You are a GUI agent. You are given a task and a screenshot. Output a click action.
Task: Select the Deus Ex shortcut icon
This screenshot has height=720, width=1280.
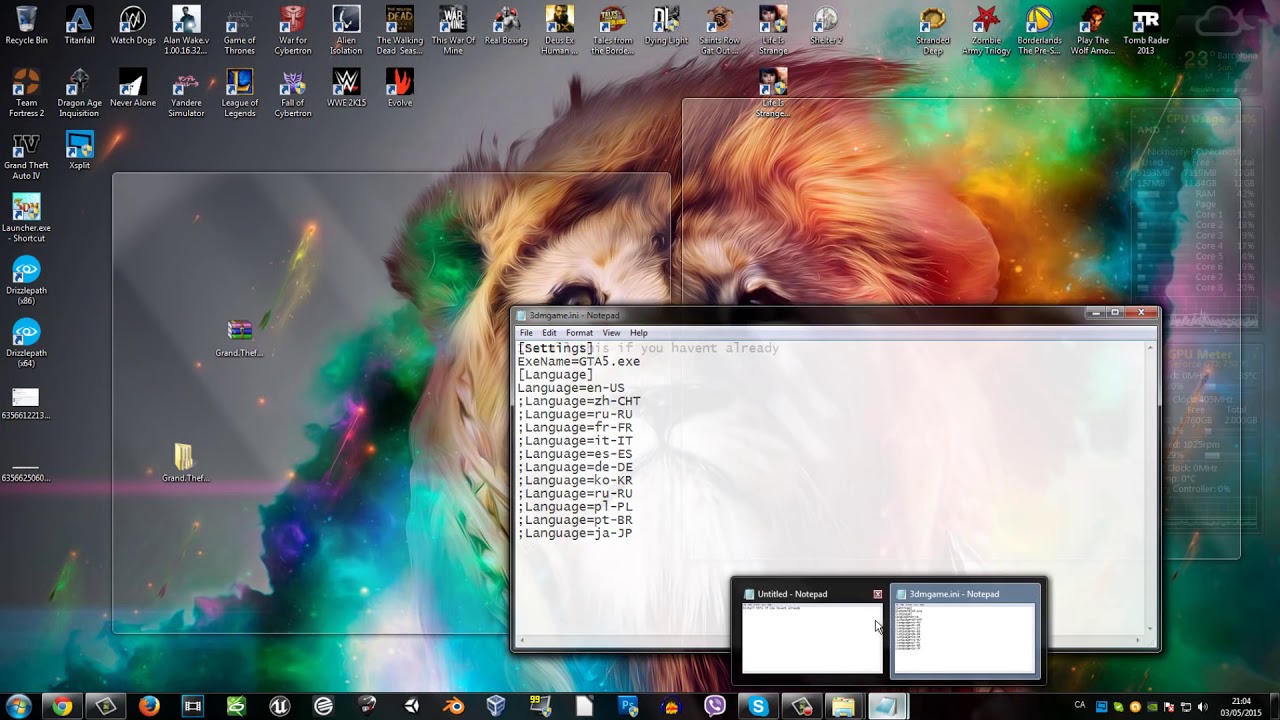(x=559, y=30)
